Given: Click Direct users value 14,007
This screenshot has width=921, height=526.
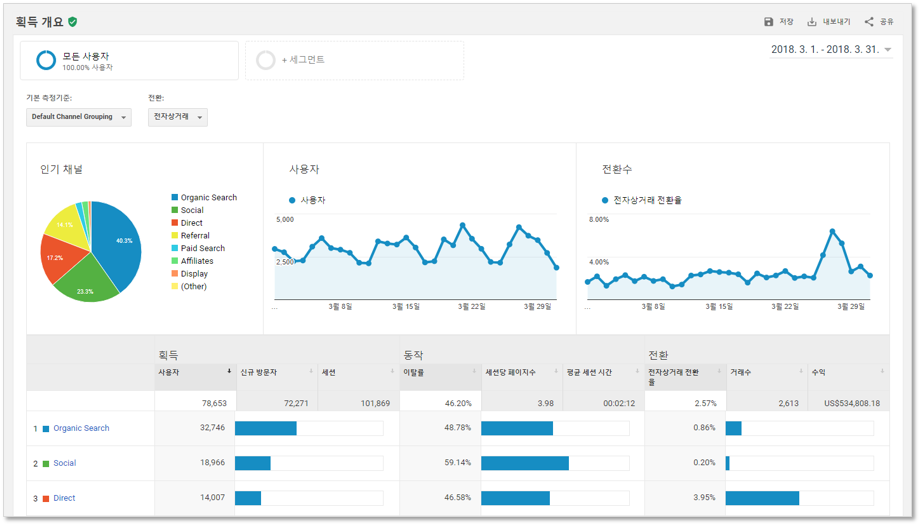Looking at the screenshot, I should click(x=213, y=498).
